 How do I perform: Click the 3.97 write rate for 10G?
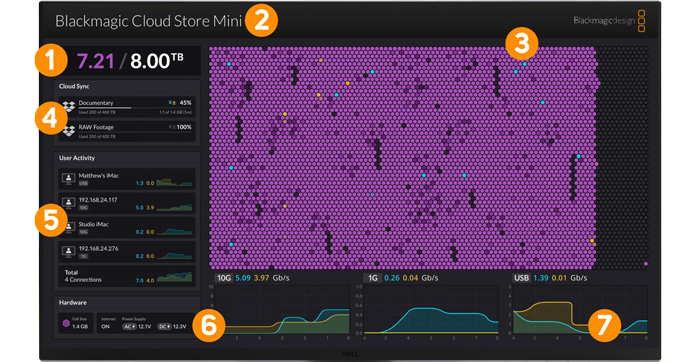coord(262,278)
